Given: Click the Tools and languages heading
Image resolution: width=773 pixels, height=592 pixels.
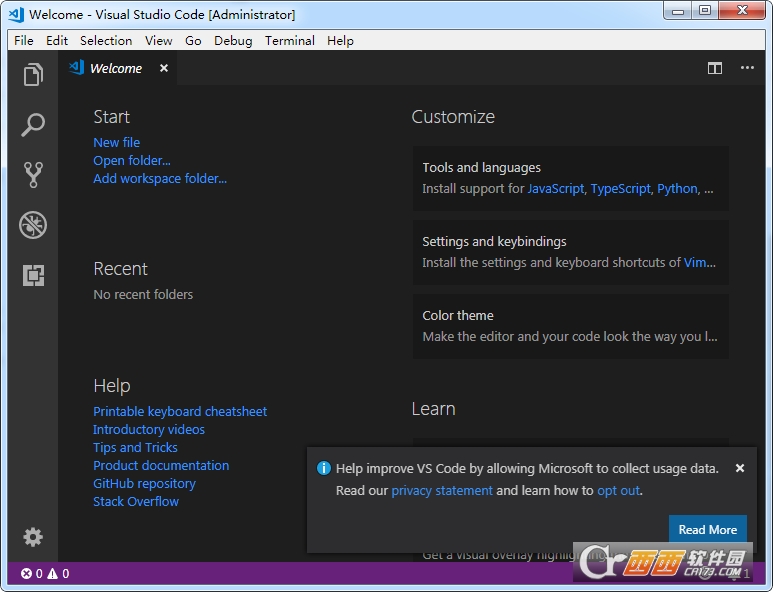Looking at the screenshot, I should pyautogui.click(x=481, y=168).
